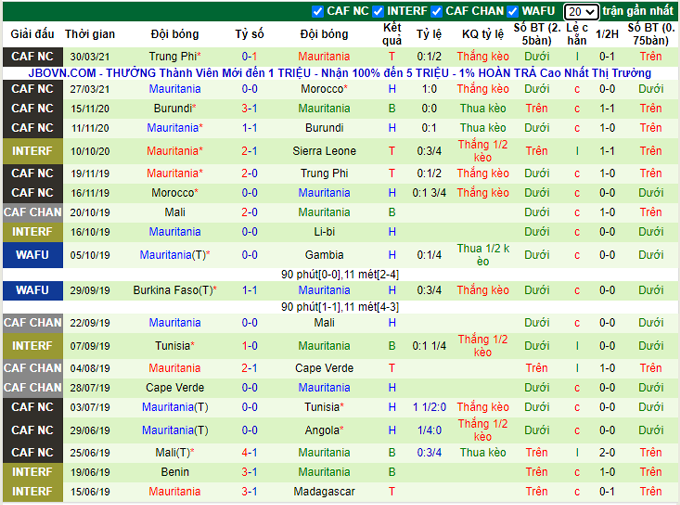680x505 pixels.
Task: Uncheck the CAF NC filter checkbox
Action: pos(318,11)
